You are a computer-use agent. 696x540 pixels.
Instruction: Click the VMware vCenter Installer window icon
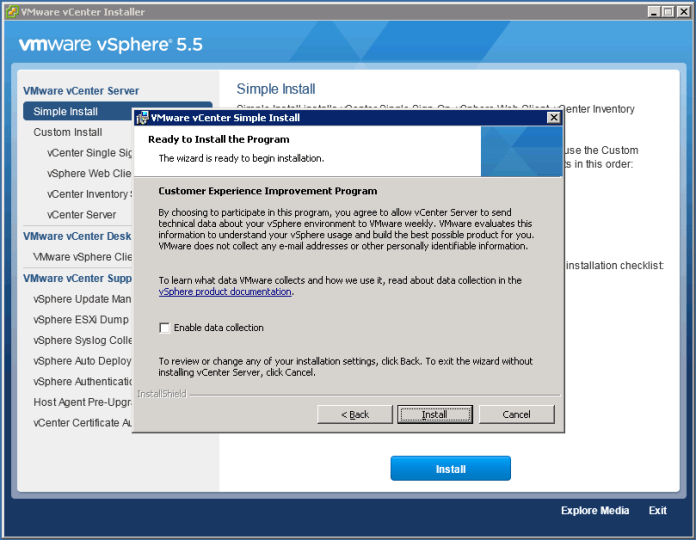pos(11,12)
